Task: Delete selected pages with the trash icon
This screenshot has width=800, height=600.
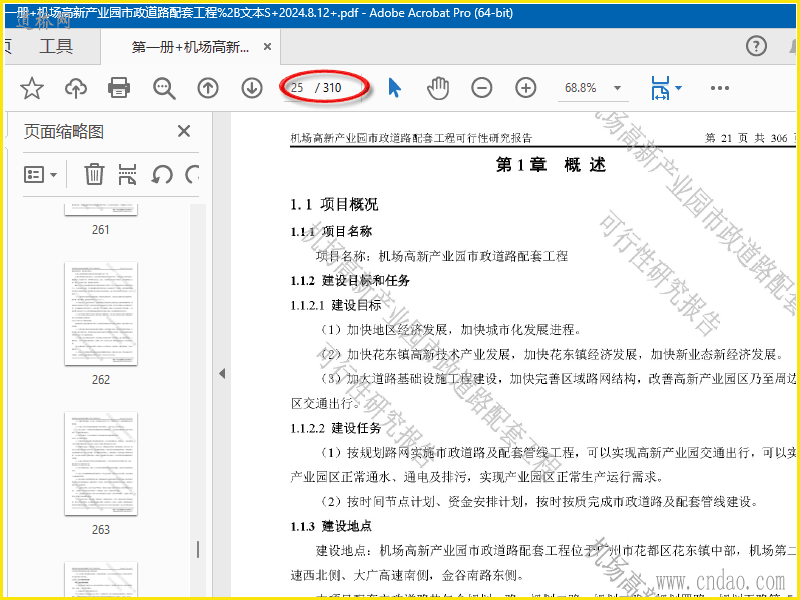Action: click(x=94, y=174)
